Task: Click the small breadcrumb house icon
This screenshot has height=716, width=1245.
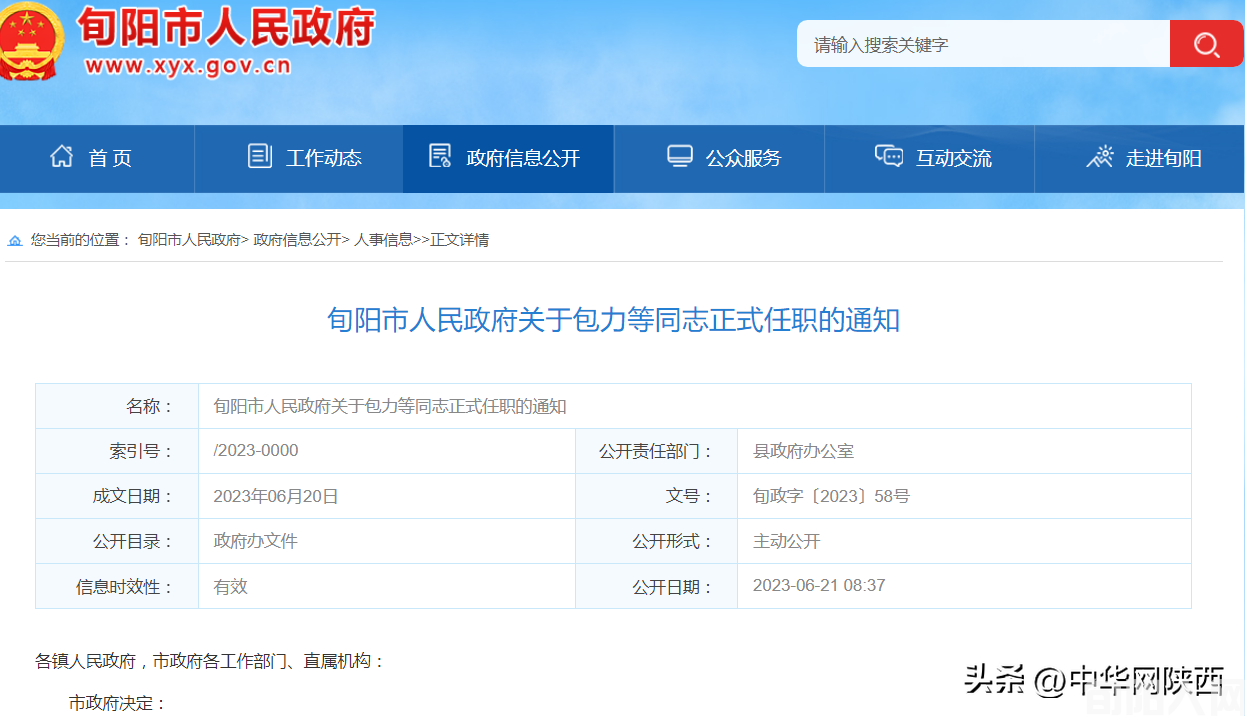Action: [x=14, y=240]
